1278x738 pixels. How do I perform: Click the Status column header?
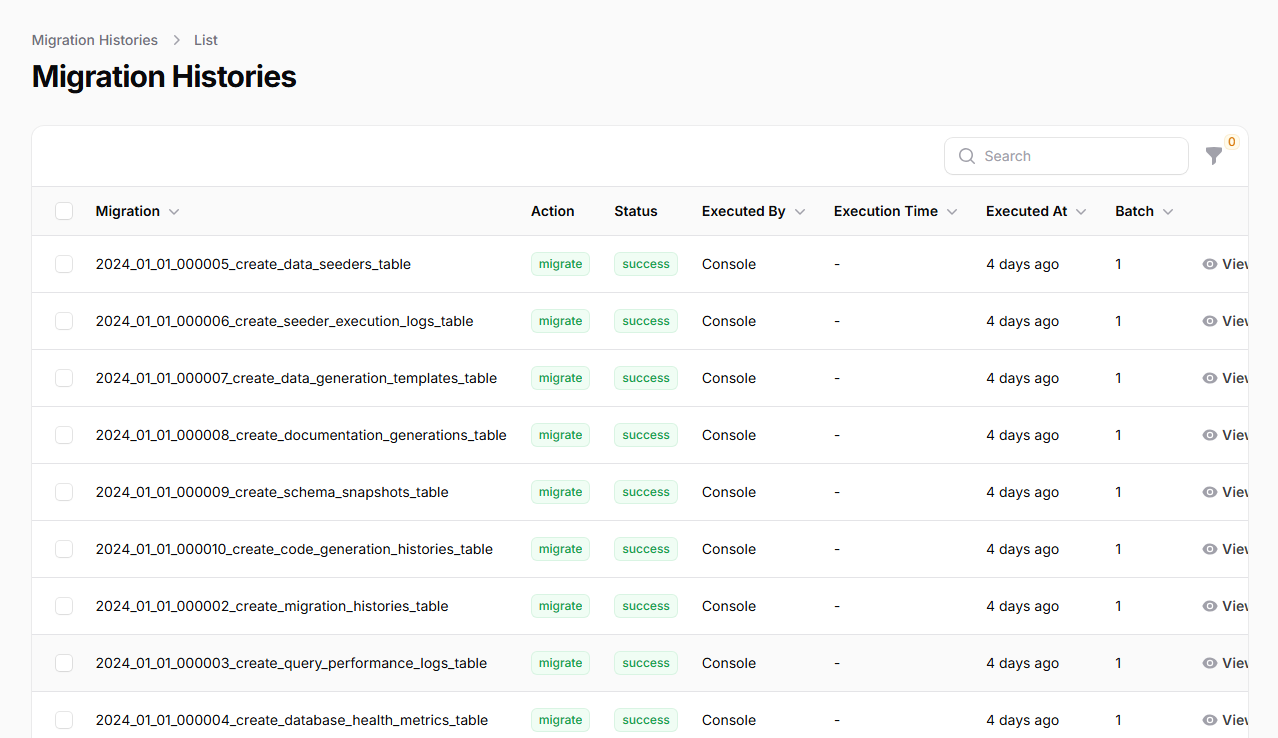click(x=636, y=211)
